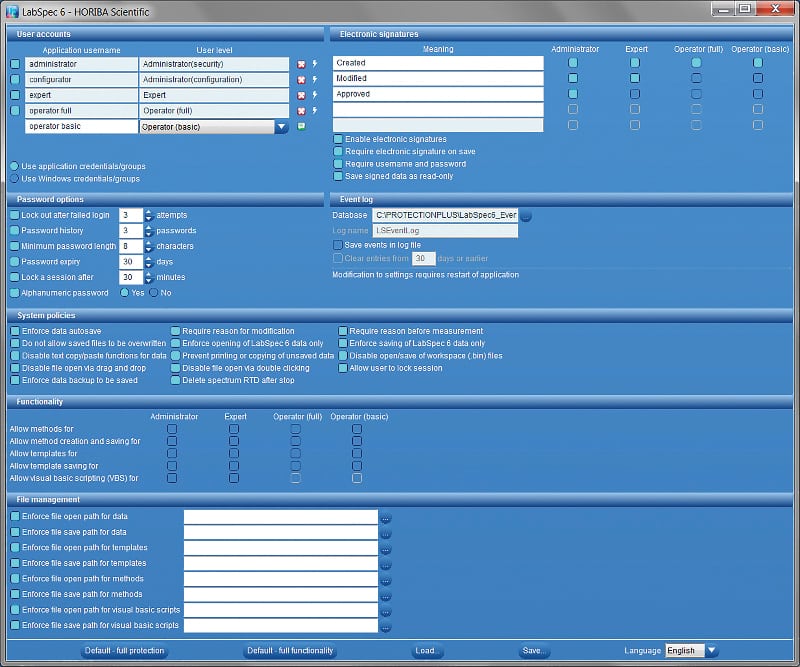Adjust failed login attempts stepper
Image resolution: width=800 pixels, height=667 pixels.
tap(148, 215)
